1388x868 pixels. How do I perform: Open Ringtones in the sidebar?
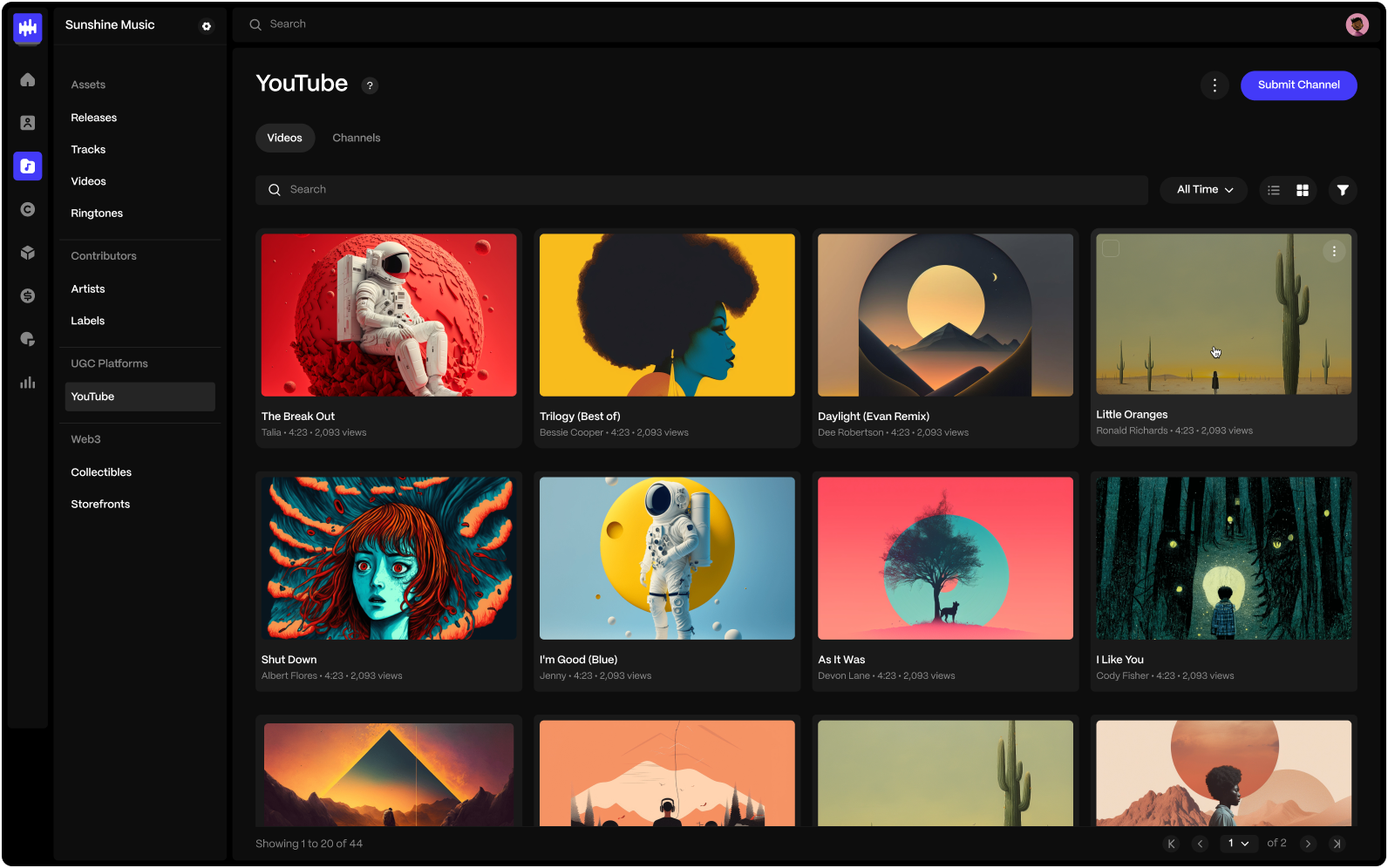click(x=97, y=214)
